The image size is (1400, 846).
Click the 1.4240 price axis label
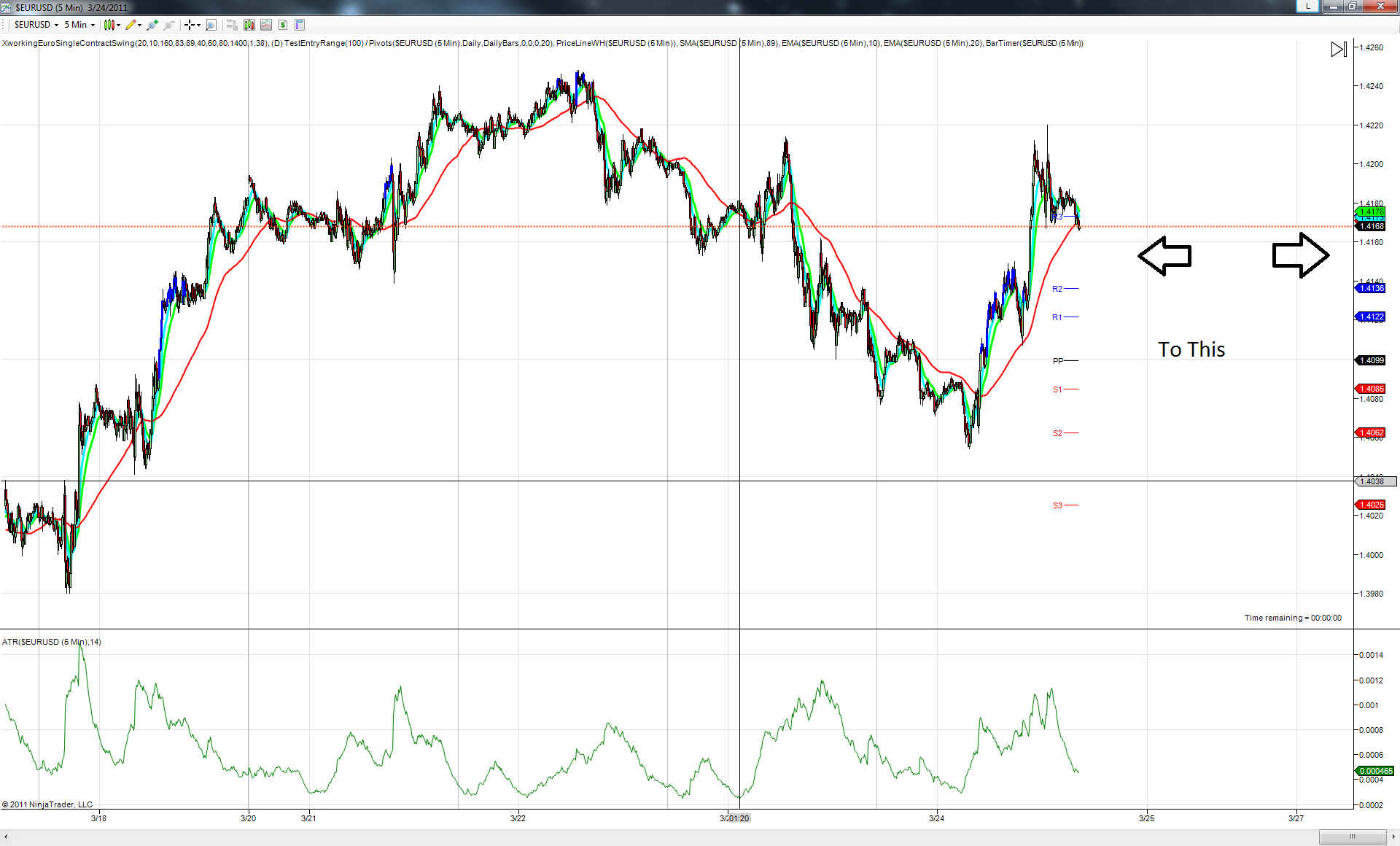[1371, 86]
